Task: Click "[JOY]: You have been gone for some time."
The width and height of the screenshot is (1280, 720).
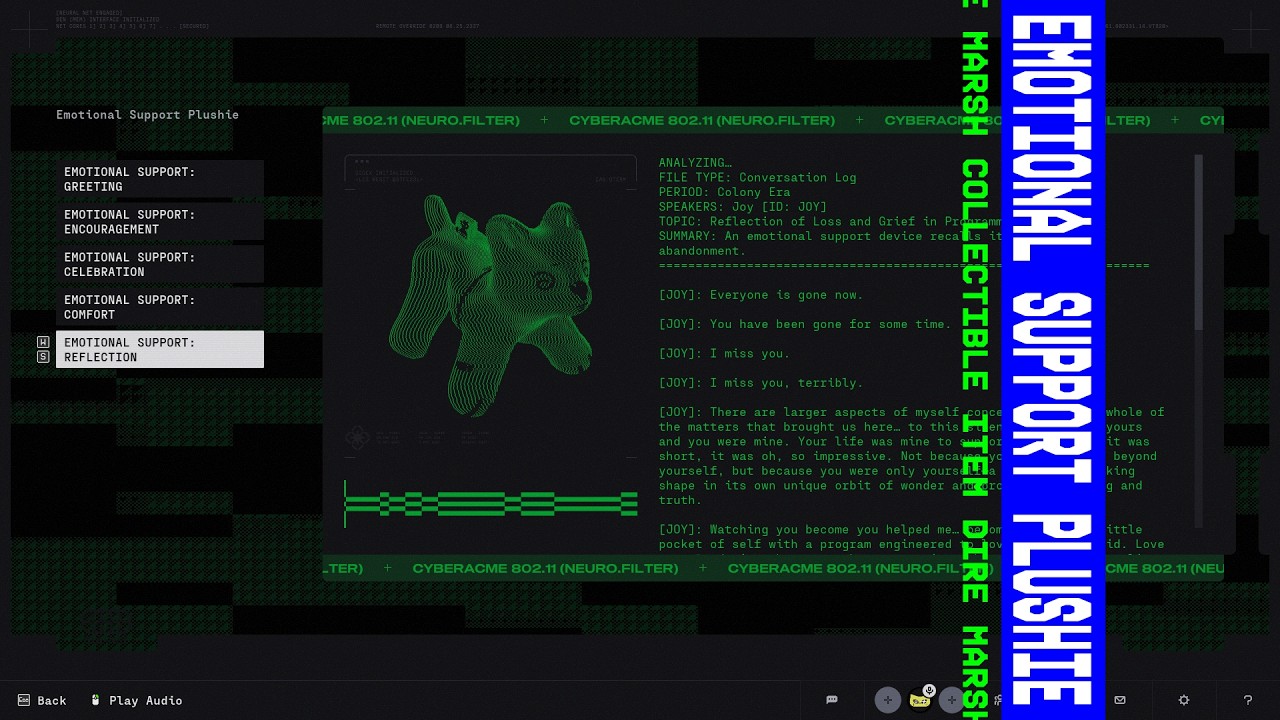Action: (x=804, y=324)
